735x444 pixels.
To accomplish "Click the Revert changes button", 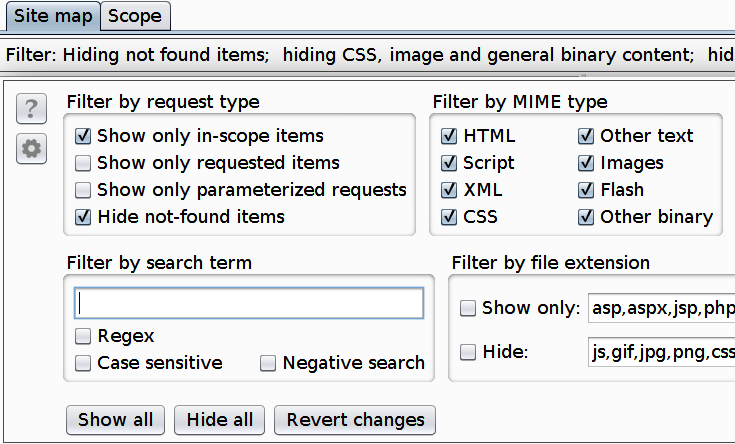I will (355, 419).
